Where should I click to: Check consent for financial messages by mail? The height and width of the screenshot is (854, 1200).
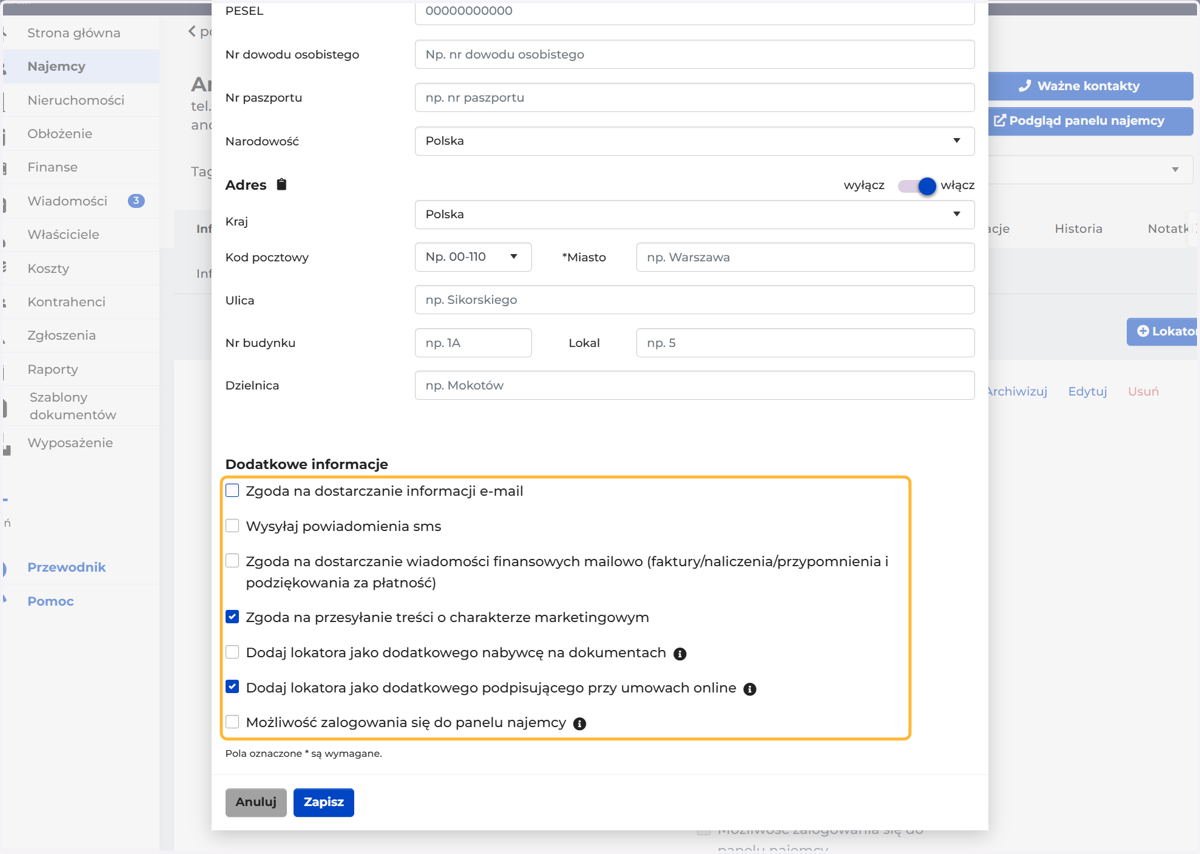232,561
